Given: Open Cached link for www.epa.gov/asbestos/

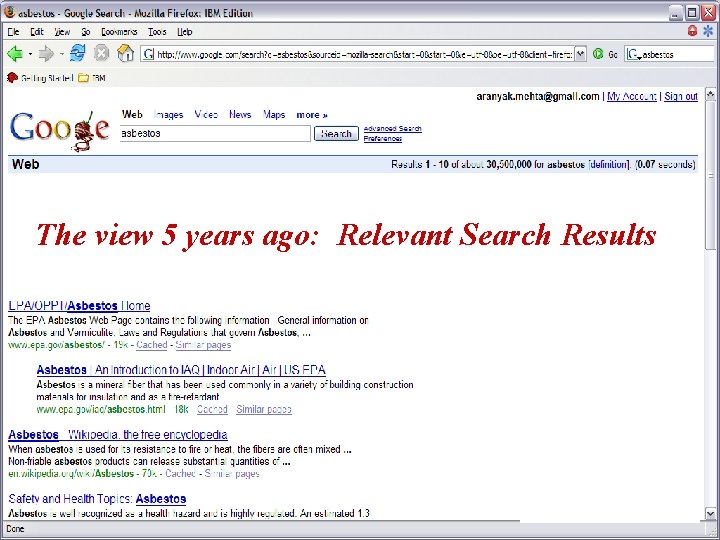Looking at the screenshot, I should click(152, 345).
